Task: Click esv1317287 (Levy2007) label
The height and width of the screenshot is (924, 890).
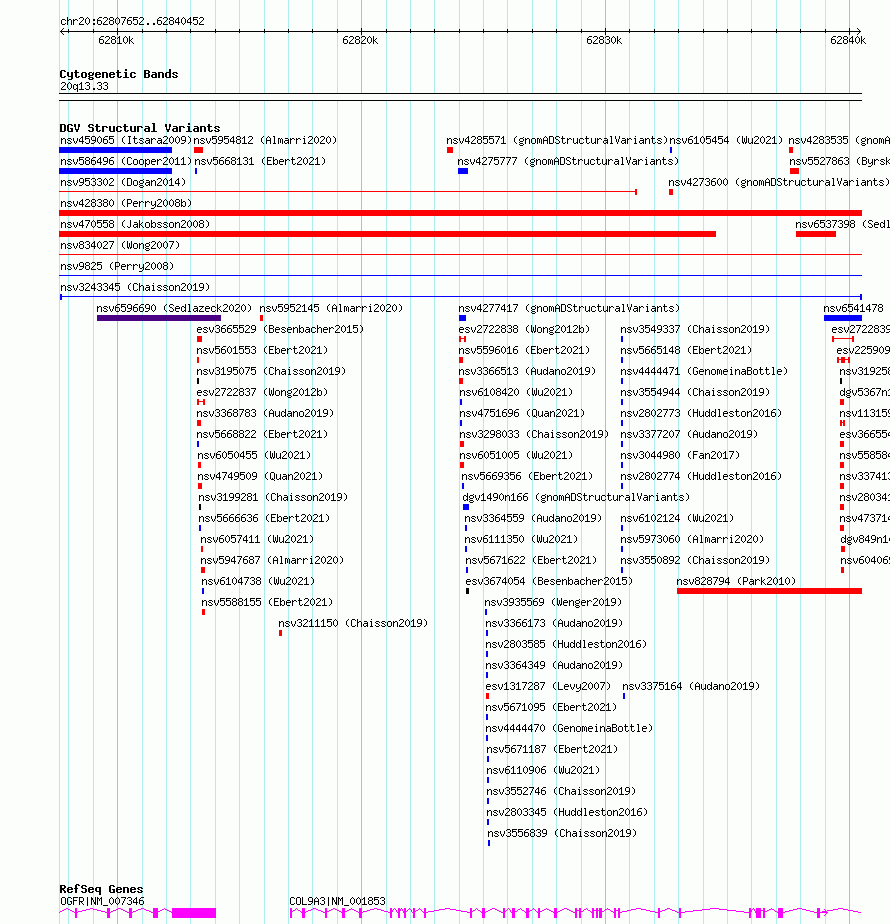Action: 548,687
